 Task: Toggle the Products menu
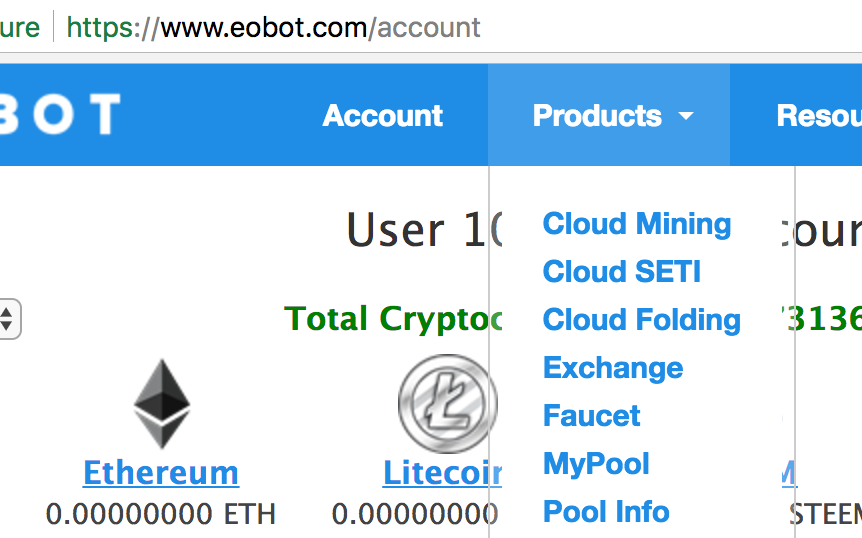[598, 116]
